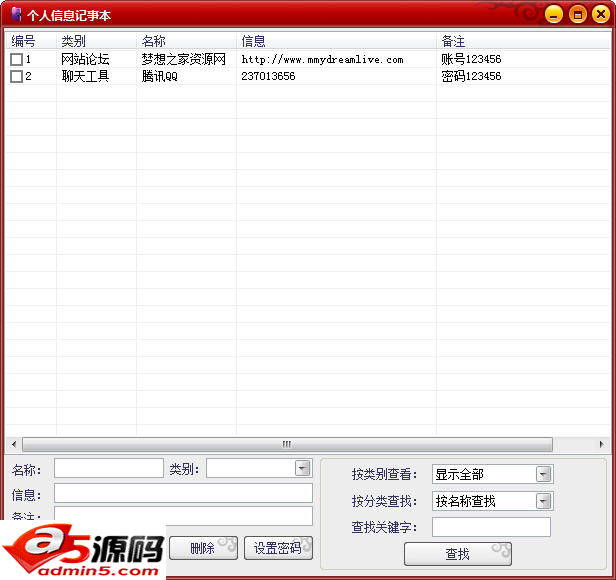
Task: Click the notebook app icon in title bar
Action: coord(16,14)
